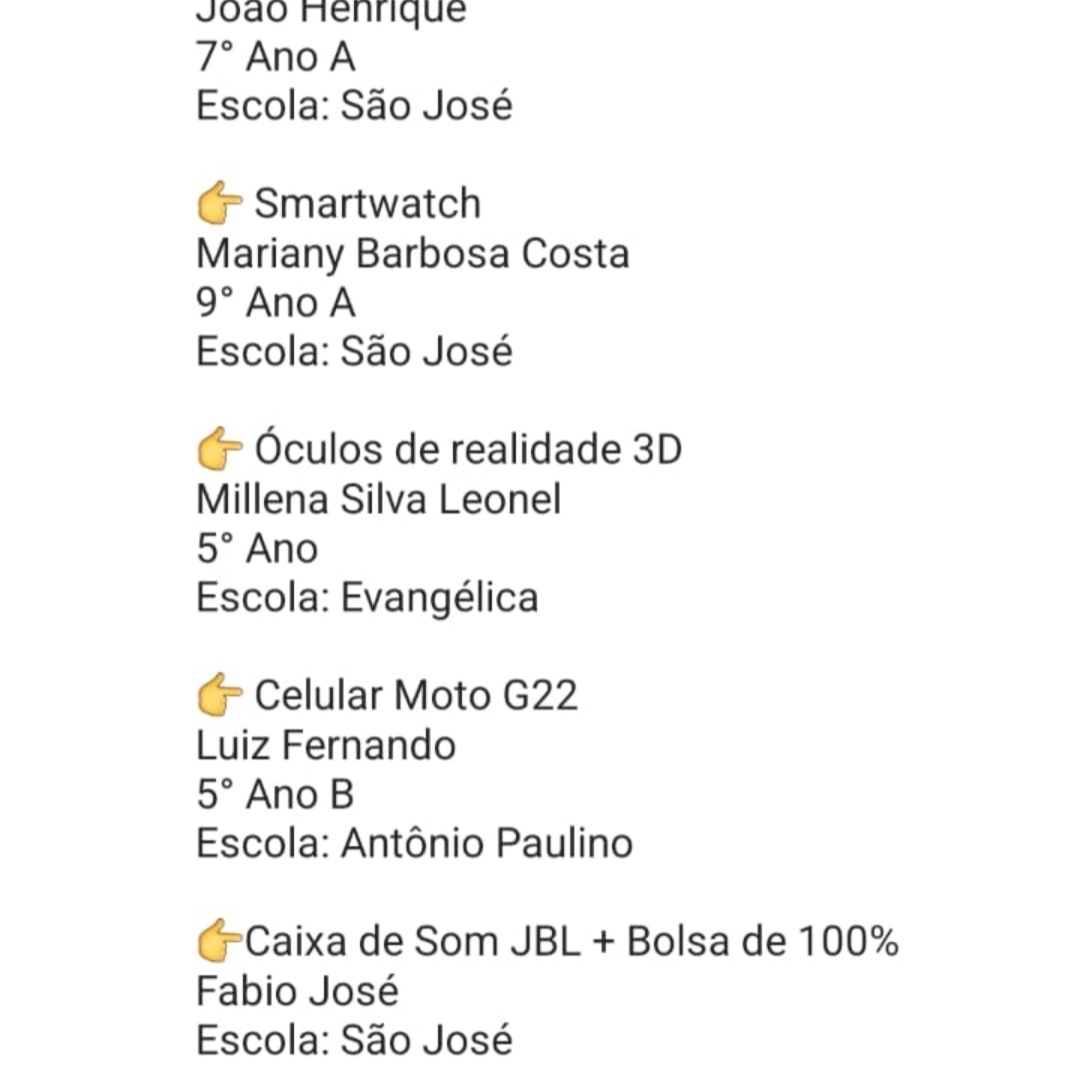Image resolution: width=1080 pixels, height=1071 pixels.
Task: Click the name Millena Silva Leonel
Action: [x=379, y=499]
